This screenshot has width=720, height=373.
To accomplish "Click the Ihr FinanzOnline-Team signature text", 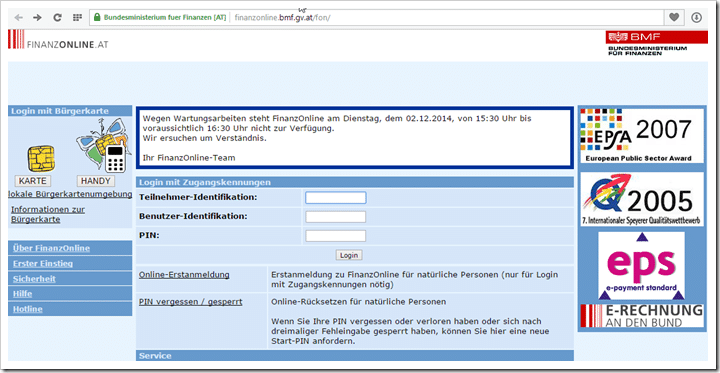I will click(x=189, y=158).
